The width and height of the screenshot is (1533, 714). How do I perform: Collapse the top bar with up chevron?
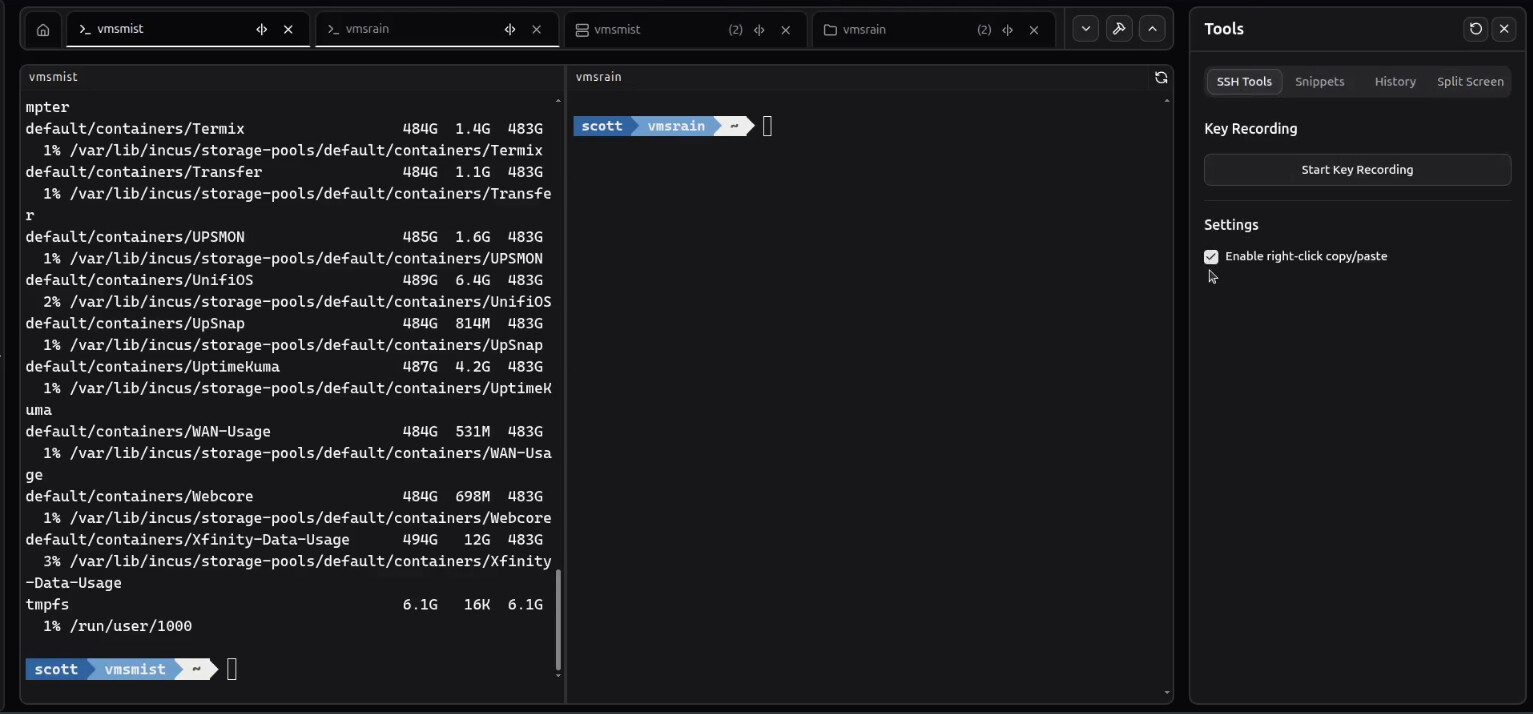pyautogui.click(x=1152, y=29)
